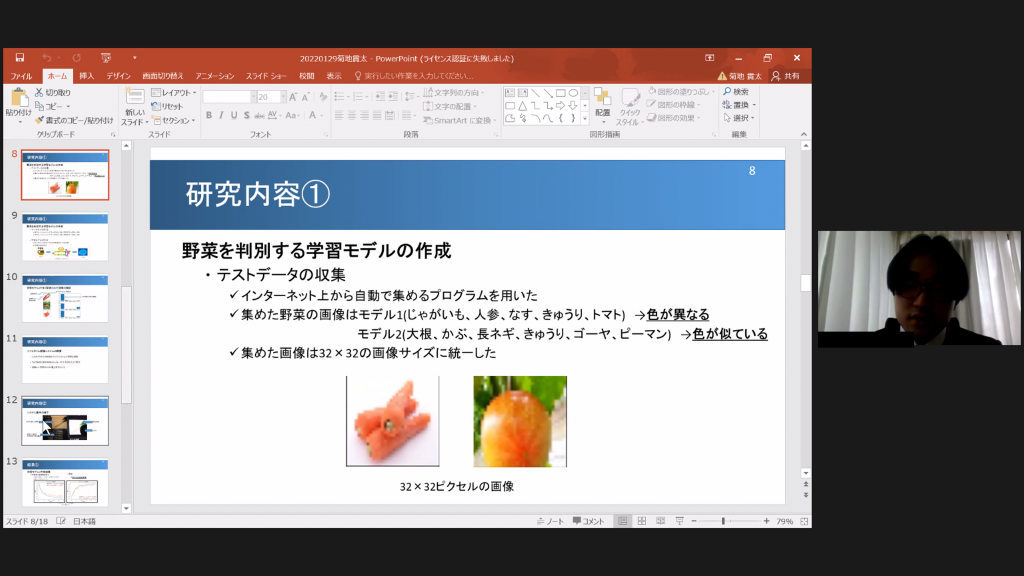Image resolution: width=1024 pixels, height=576 pixels.
Task: Select slide 10 thumbnail in slide panel
Action: [65, 298]
